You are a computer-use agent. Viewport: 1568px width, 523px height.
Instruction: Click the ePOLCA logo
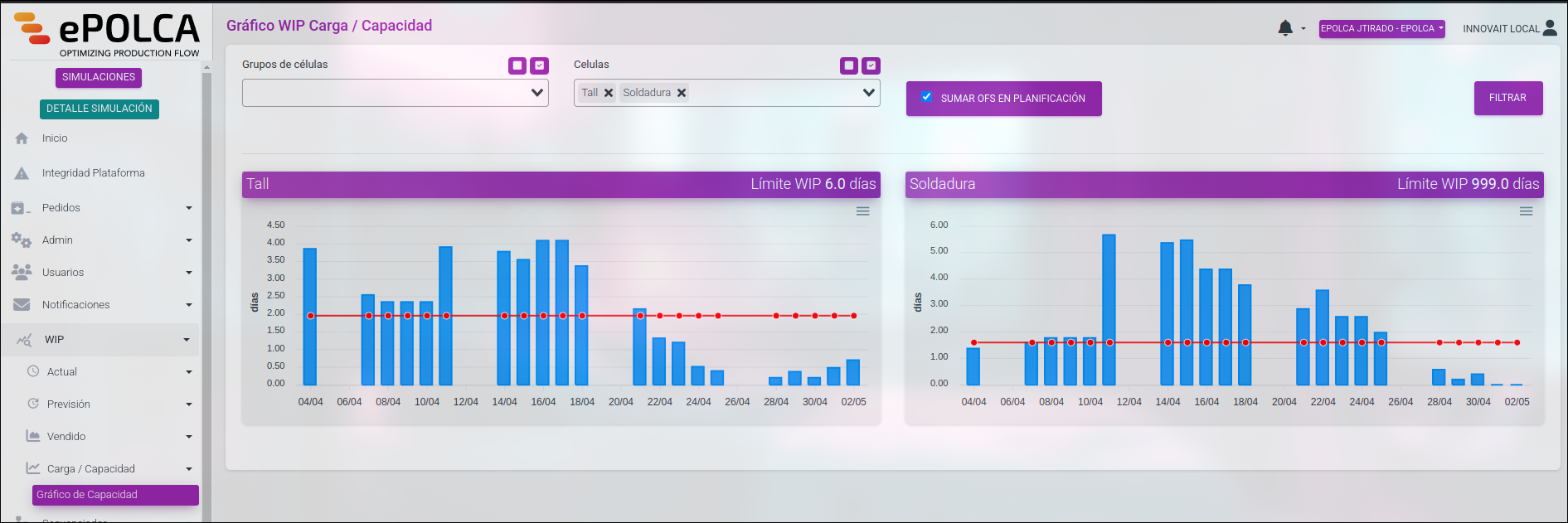(106, 34)
